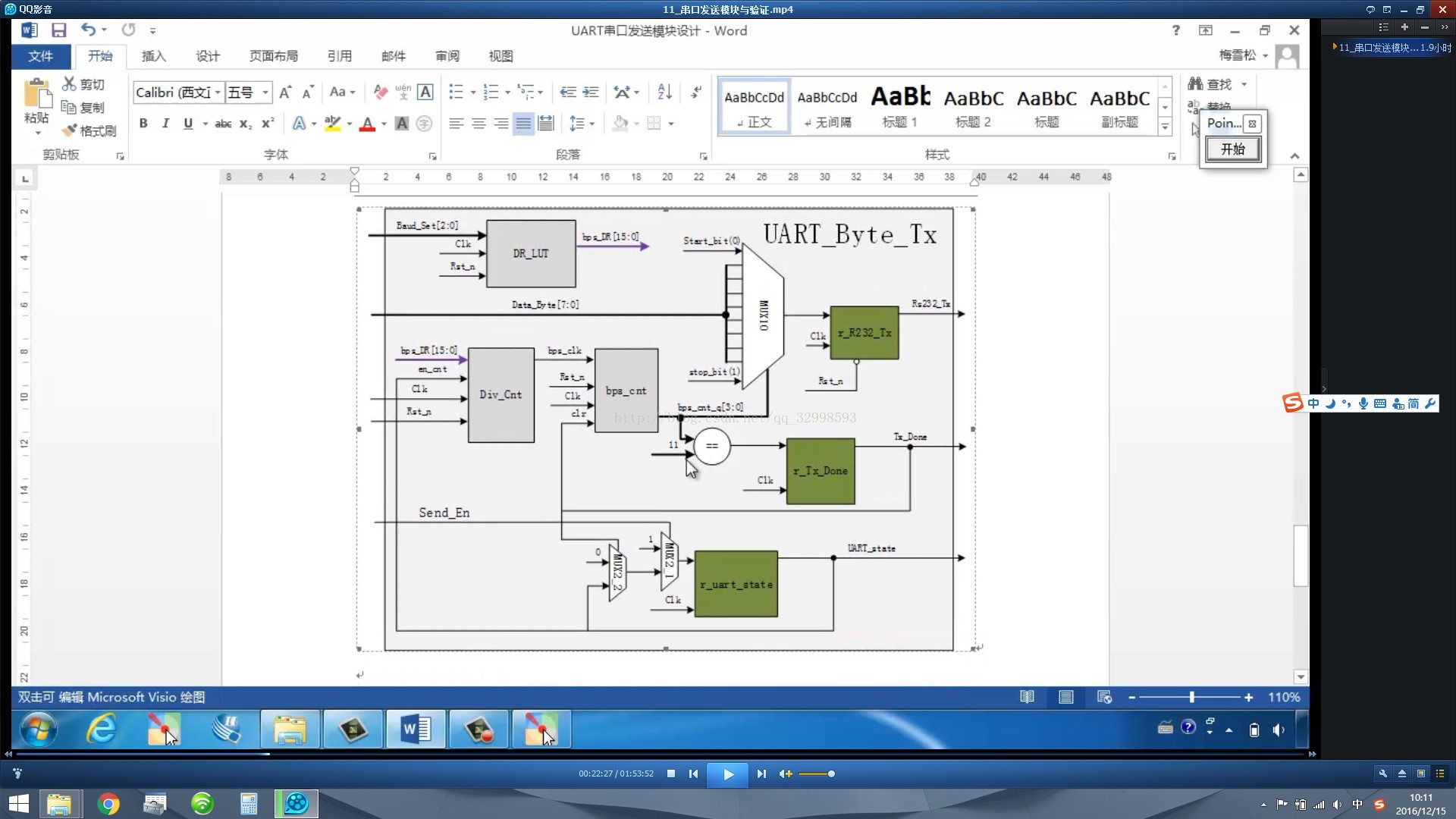This screenshot has height=819, width=1456.
Task: Center the paragraph text
Action: coord(479,124)
